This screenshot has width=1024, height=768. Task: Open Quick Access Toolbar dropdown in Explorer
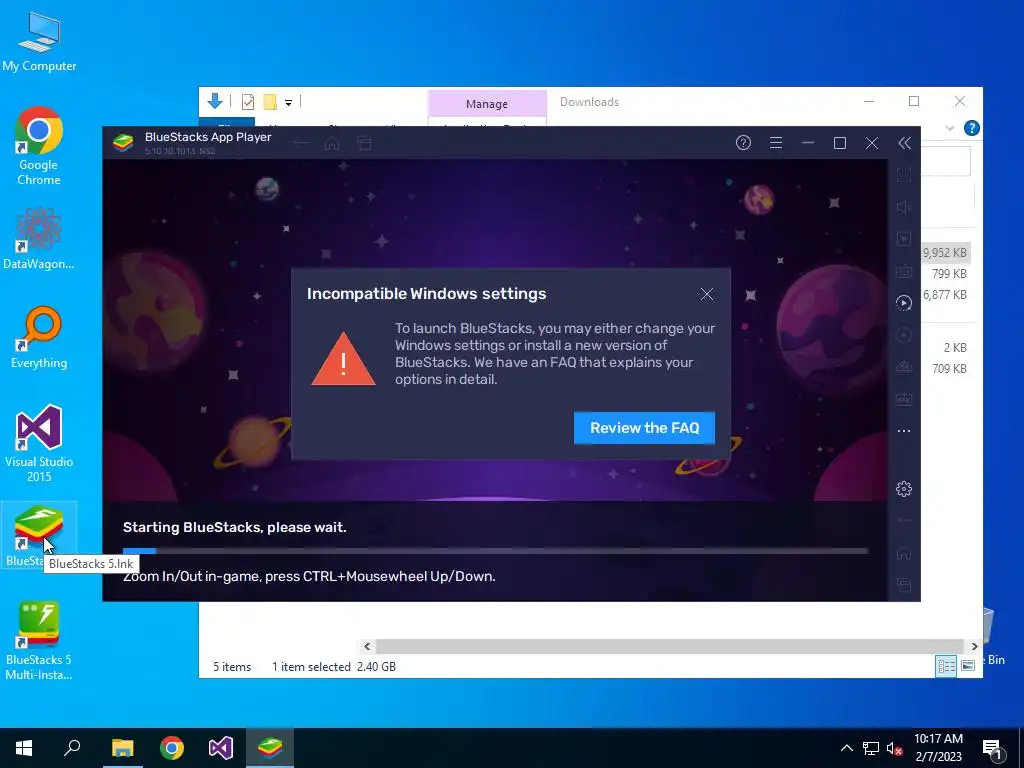(x=288, y=103)
